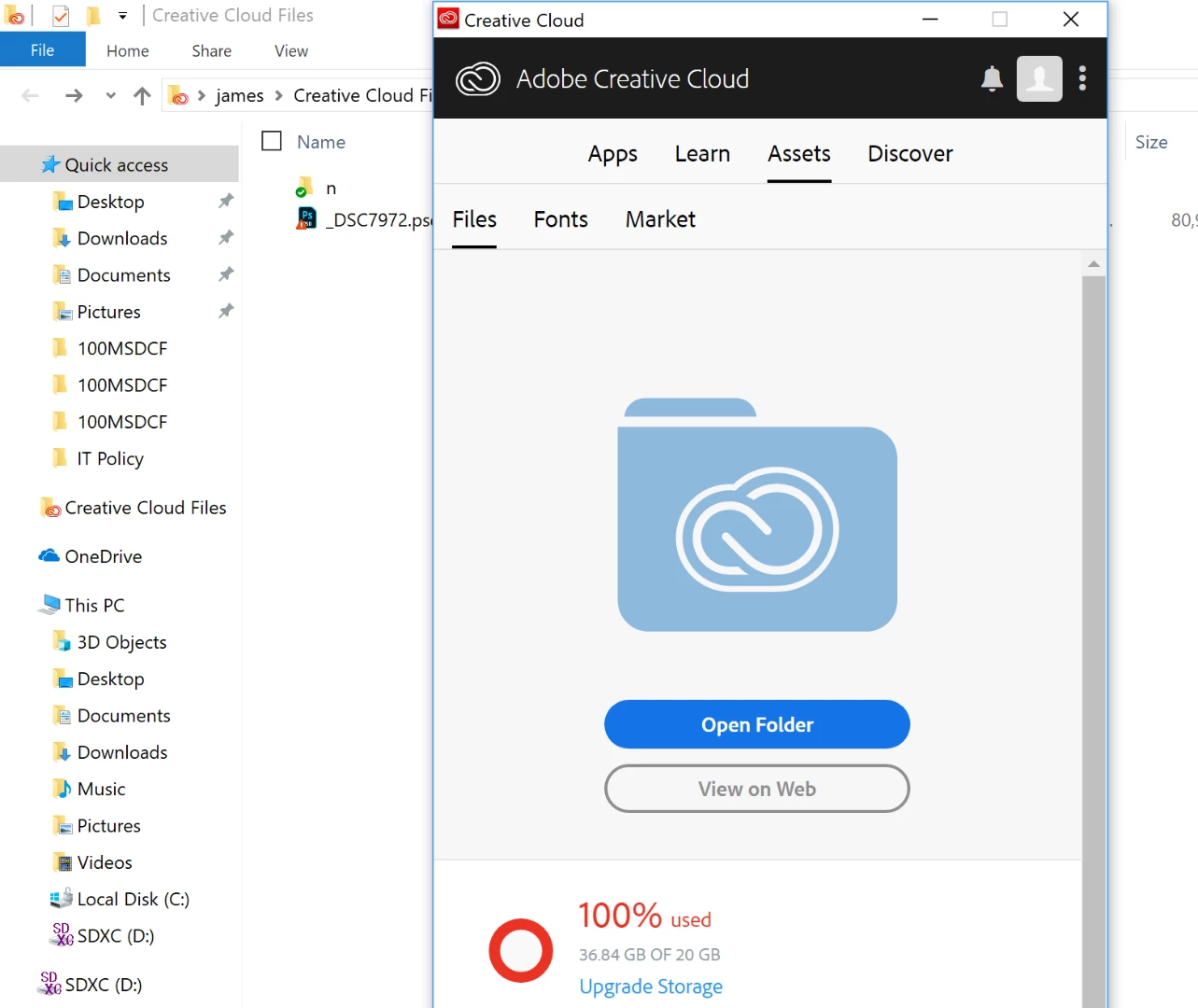Click the large Creative Cloud folder illustration
Image resolution: width=1198 pixels, height=1008 pixels.
[757, 515]
